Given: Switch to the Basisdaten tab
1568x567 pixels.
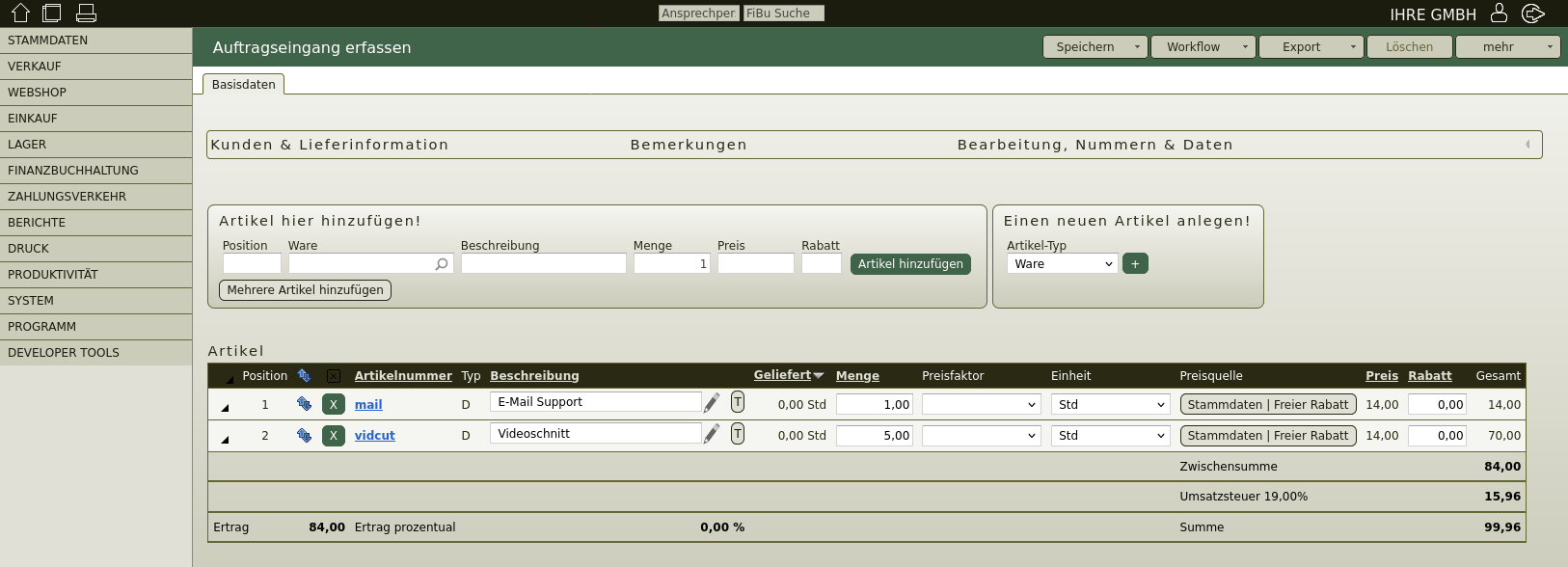Looking at the screenshot, I should 243,85.
